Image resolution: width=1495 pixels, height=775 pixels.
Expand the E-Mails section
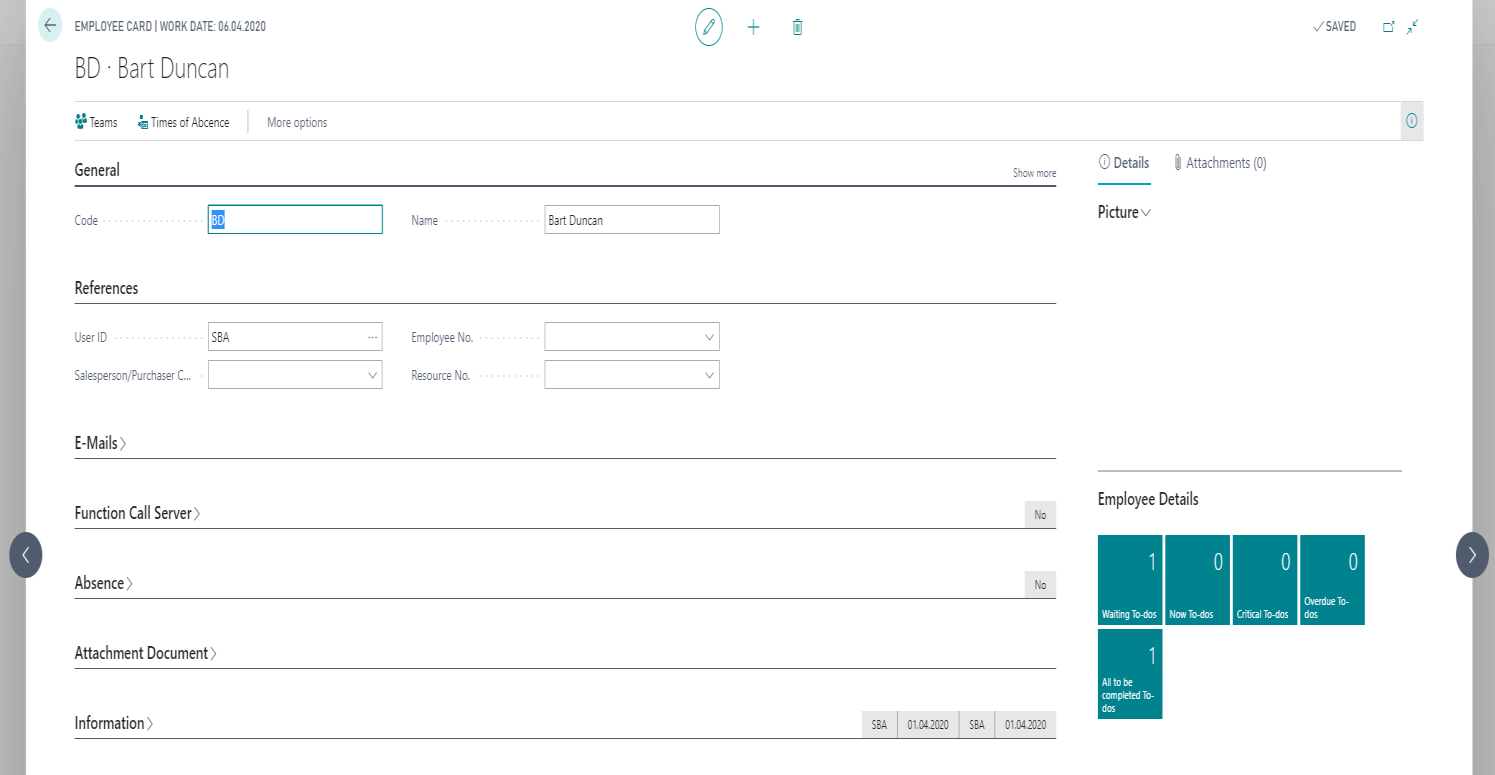101,442
